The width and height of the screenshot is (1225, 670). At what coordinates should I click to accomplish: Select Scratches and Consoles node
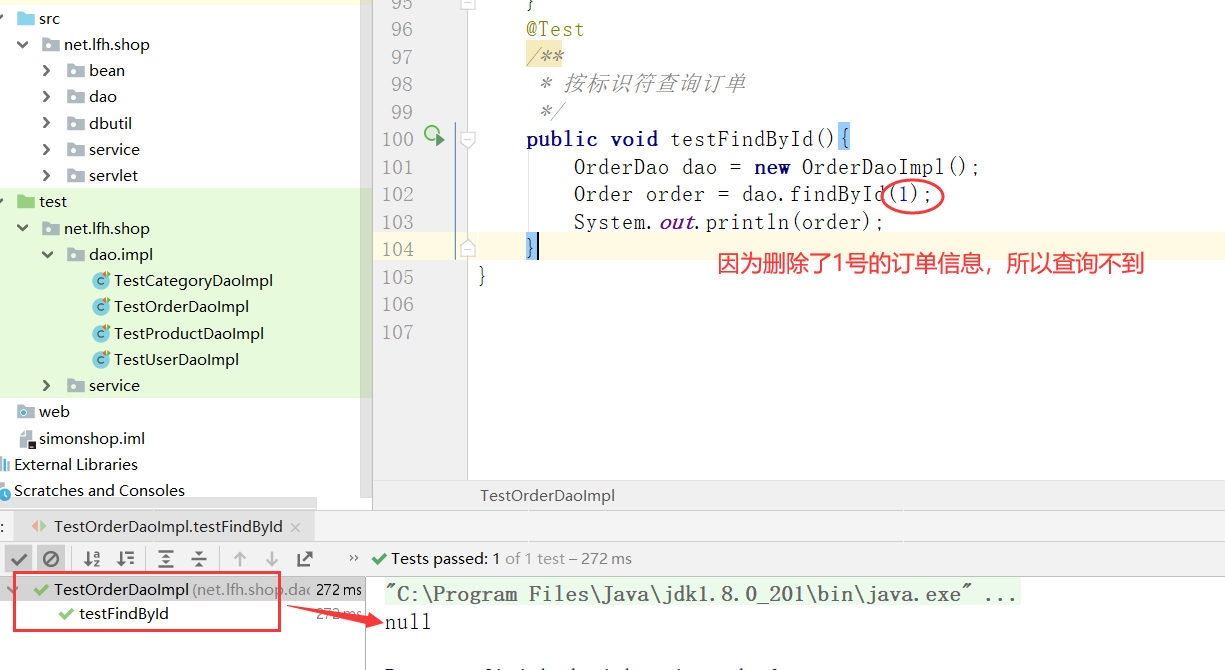point(99,490)
